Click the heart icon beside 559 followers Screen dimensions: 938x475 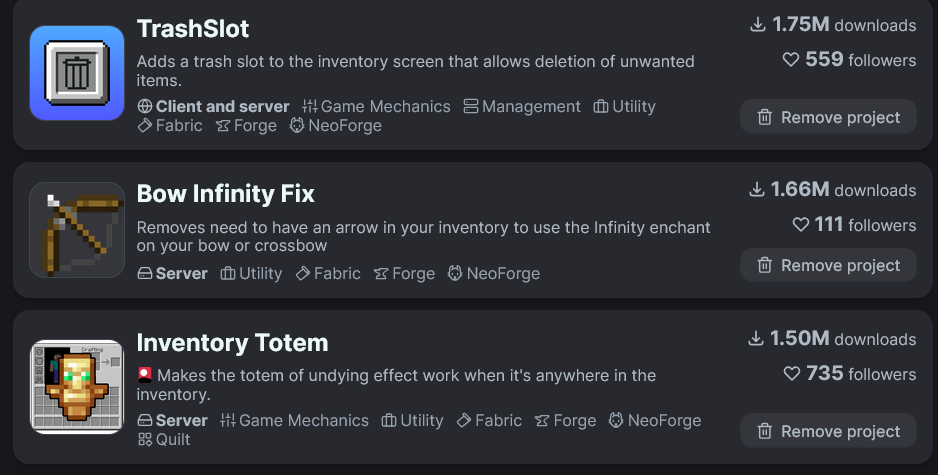[791, 60]
